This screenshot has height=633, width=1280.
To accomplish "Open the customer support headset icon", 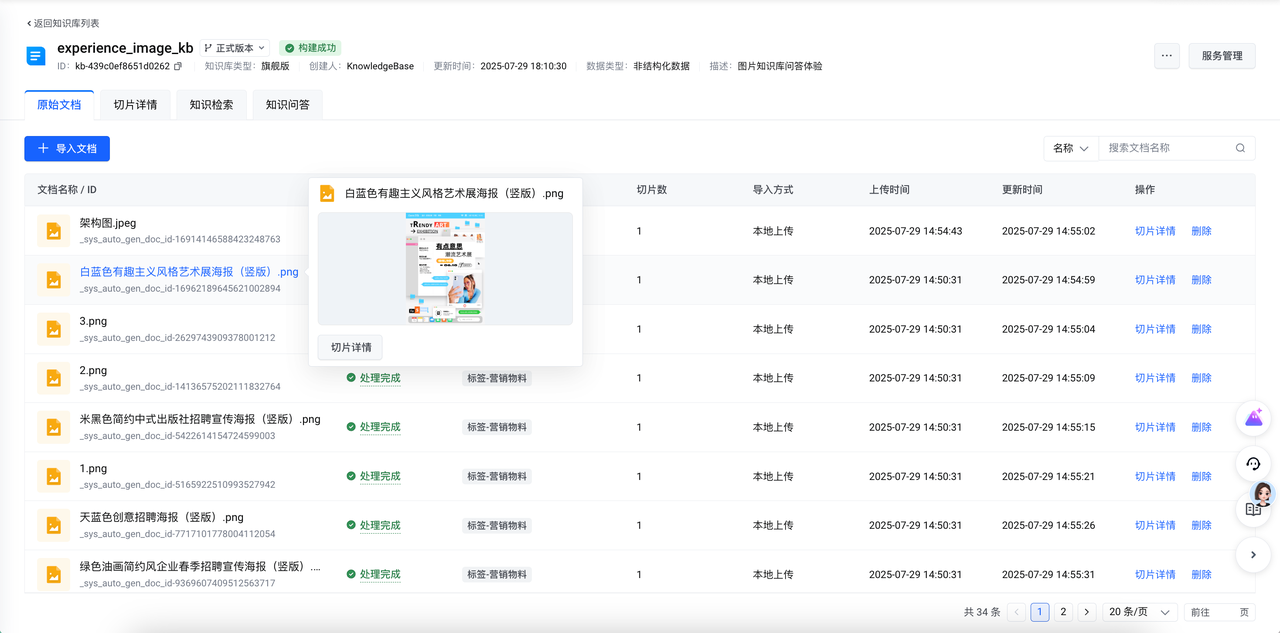I will [1254, 464].
